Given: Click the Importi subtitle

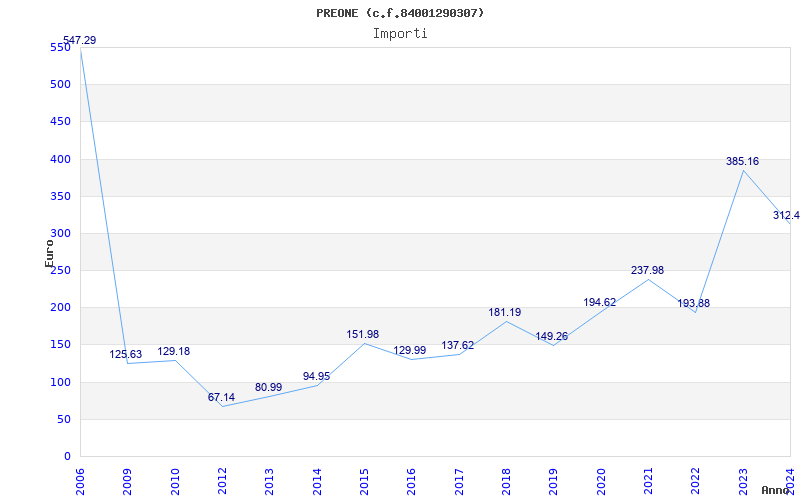Looking at the screenshot, I should point(400,34).
